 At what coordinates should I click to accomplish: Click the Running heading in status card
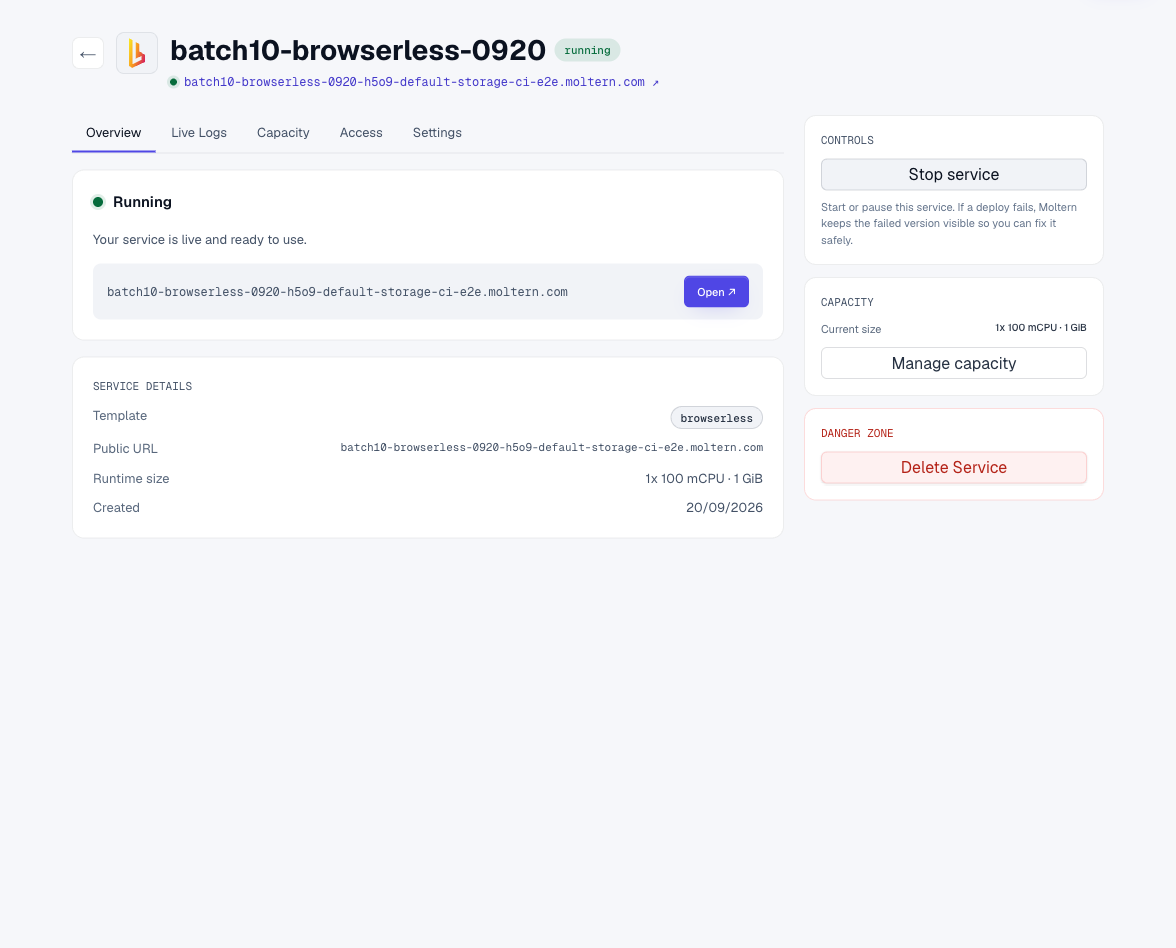coord(142,202)
